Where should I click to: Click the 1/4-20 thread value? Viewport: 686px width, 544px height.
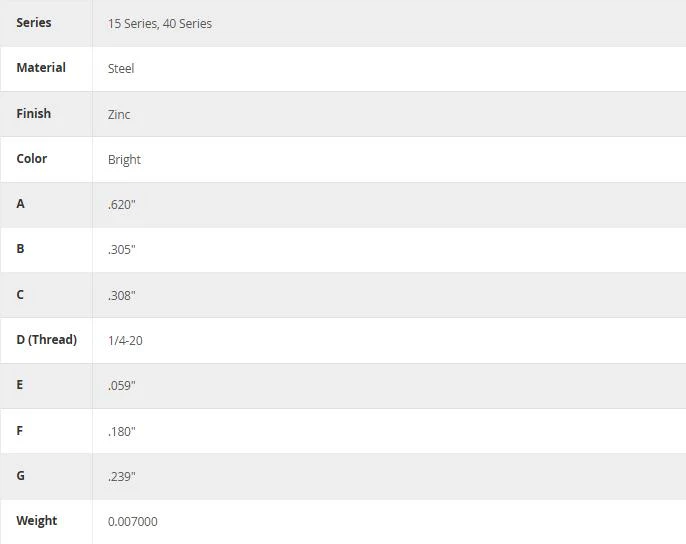pos(125,340)
